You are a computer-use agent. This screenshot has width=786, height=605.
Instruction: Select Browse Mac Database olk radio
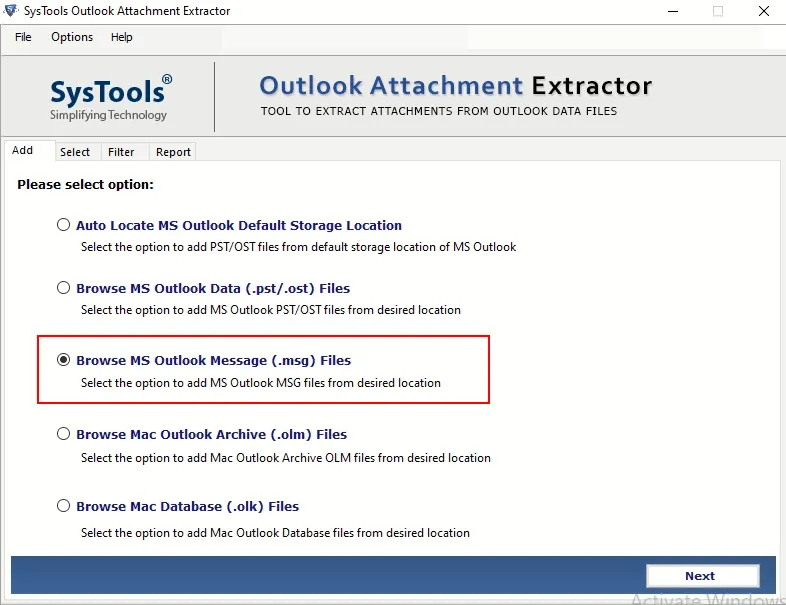63,506
